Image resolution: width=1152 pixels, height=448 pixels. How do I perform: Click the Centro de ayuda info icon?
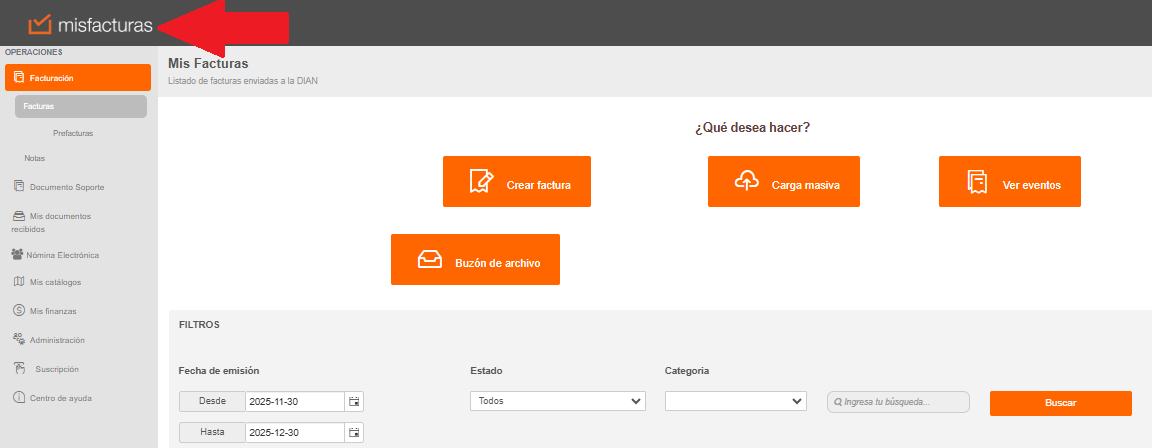click(19, 397)
